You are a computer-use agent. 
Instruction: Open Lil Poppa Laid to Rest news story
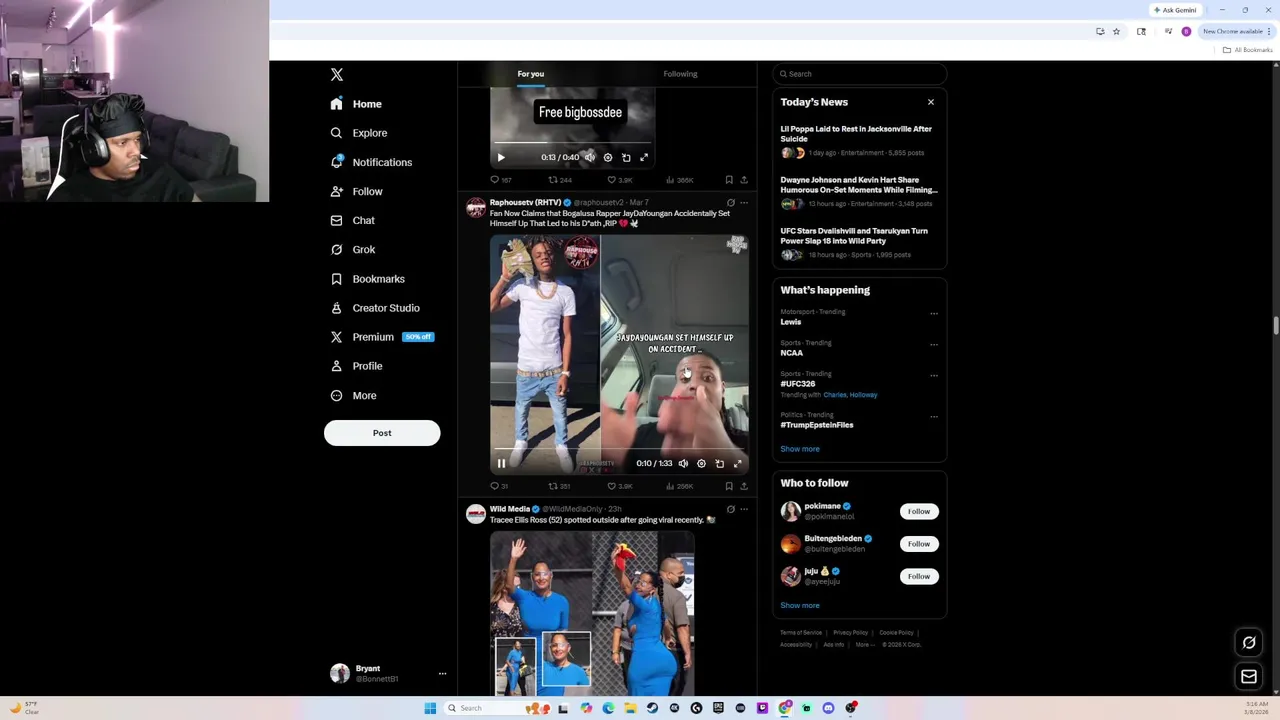pos(856,133)
